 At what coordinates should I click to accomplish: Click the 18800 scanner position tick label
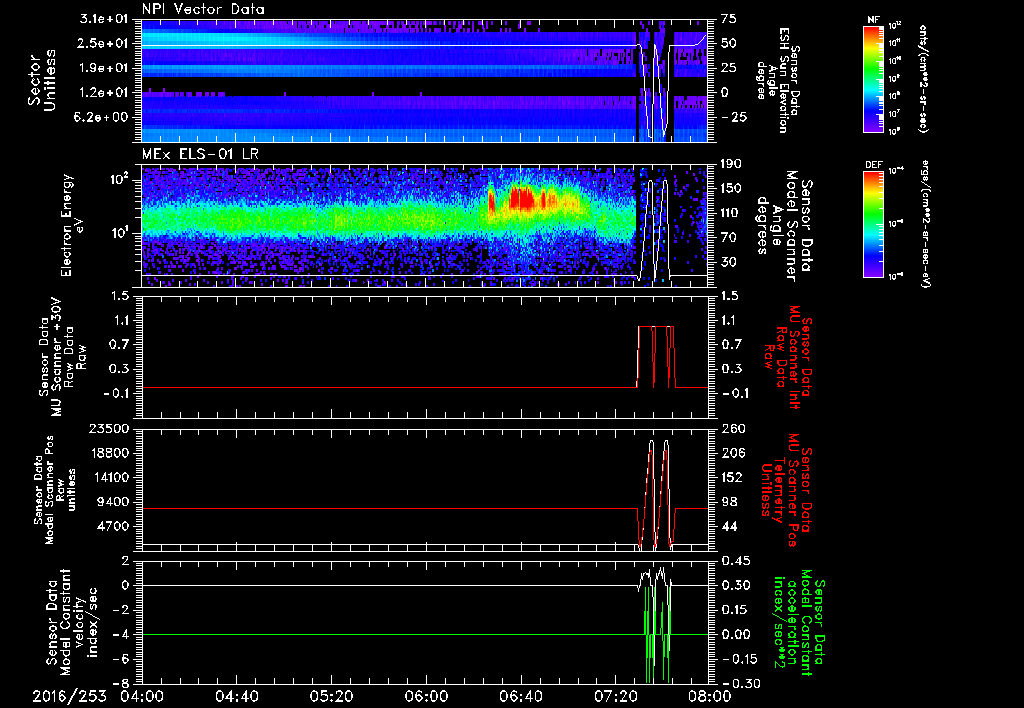pos(108,453)
